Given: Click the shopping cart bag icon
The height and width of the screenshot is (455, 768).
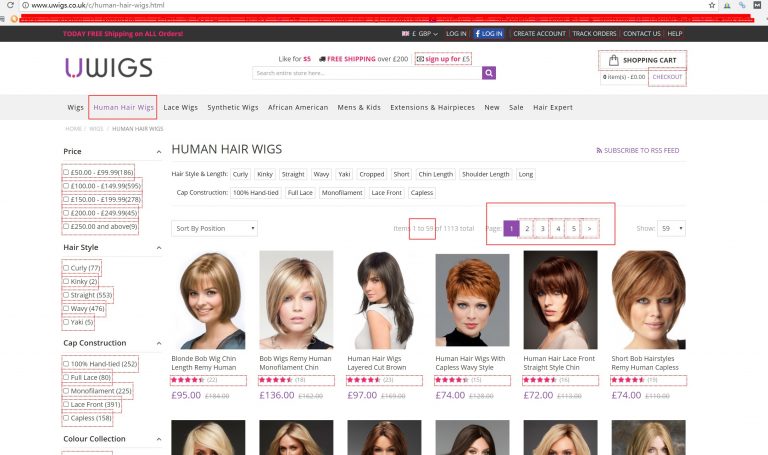Looking at the screenshot, I should [x=613, y=60].
